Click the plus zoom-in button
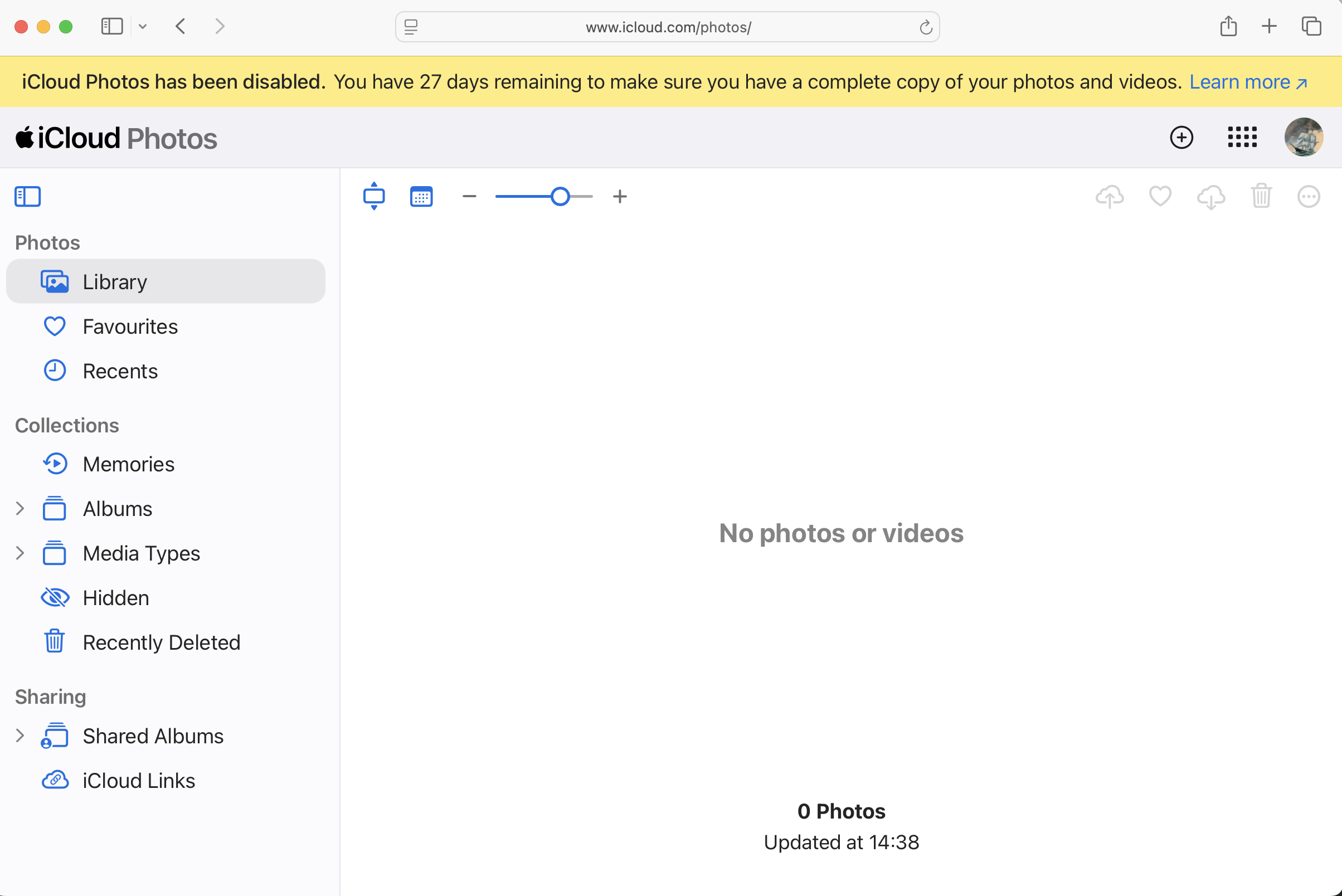Image resolution: width=1342 pixels, height=896 pixels. pos(620,197)
